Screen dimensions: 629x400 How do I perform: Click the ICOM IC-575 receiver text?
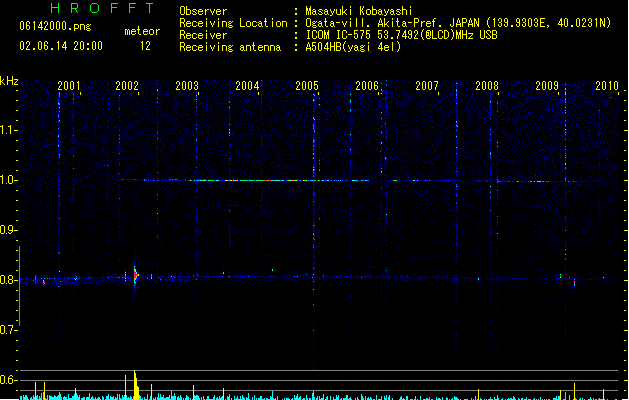[401, 35]
